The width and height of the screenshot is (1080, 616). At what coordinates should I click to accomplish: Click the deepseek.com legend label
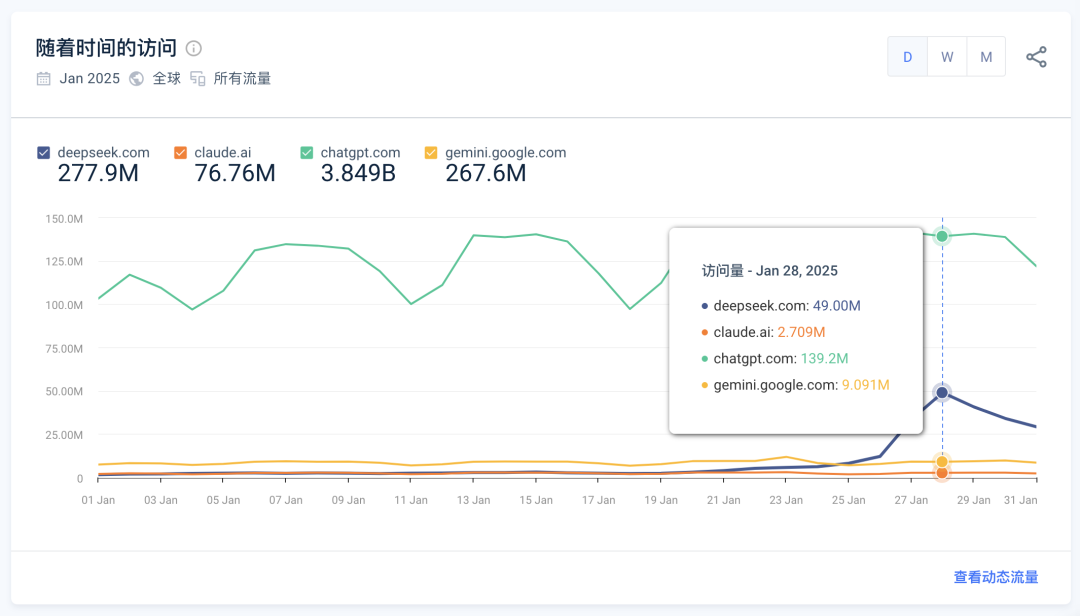pyautogui.click(x=103, y=152)
